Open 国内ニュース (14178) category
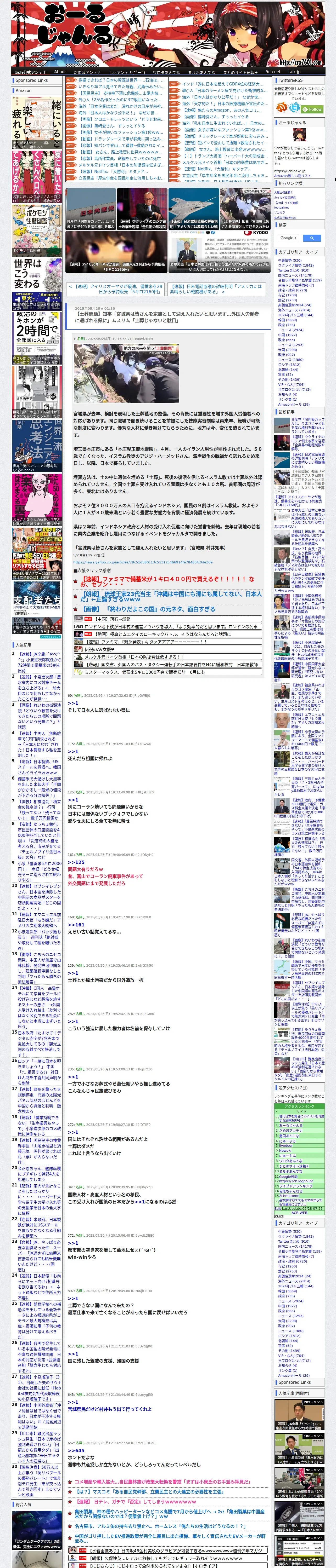Image resolution: width=336 pixels, height=1568 pixels. coord(295,275)
